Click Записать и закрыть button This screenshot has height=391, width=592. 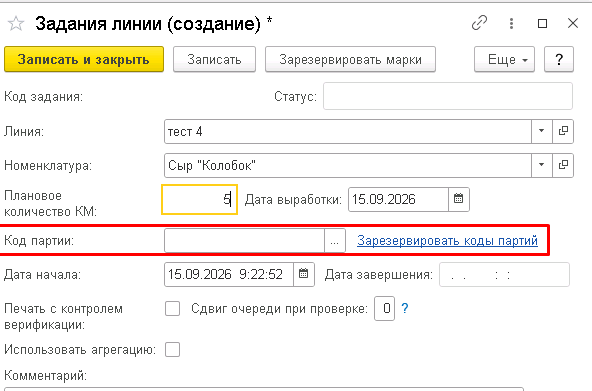point(84,59)
